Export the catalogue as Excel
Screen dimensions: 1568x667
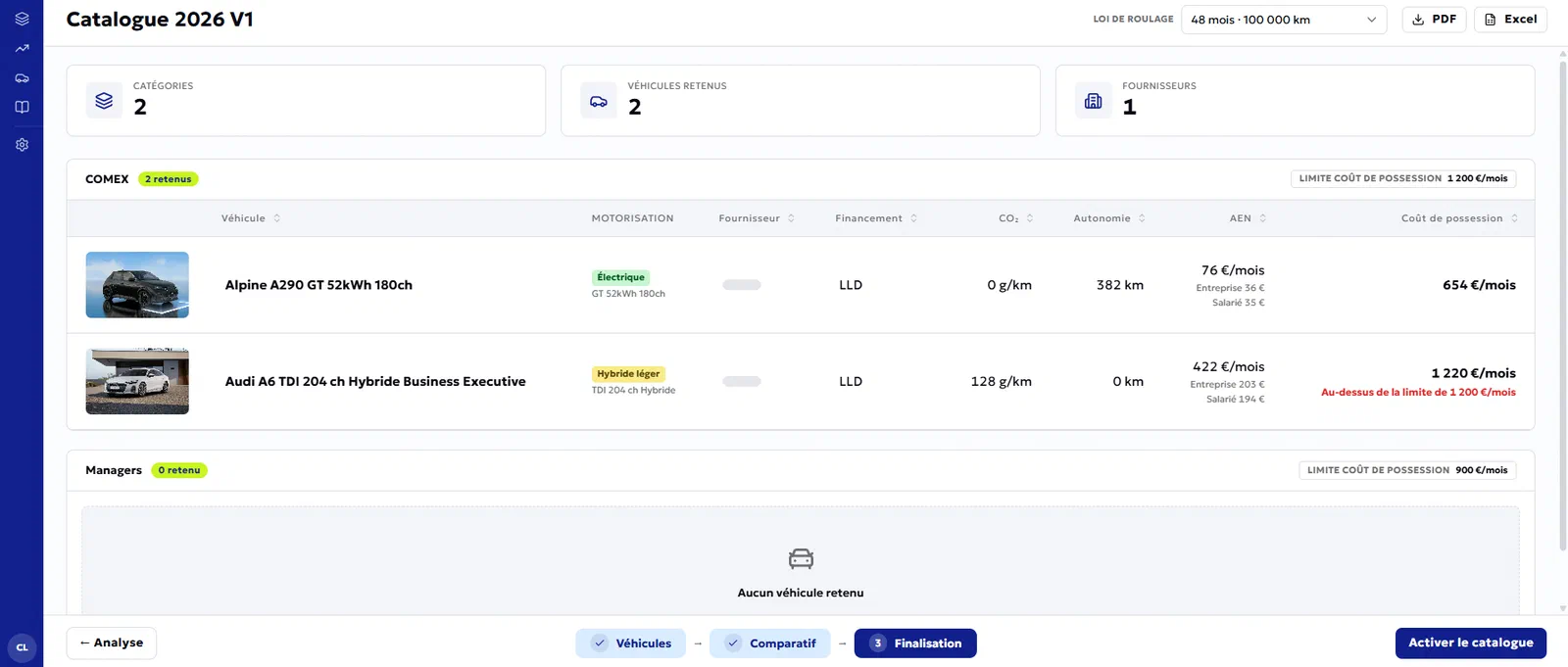1510,20
